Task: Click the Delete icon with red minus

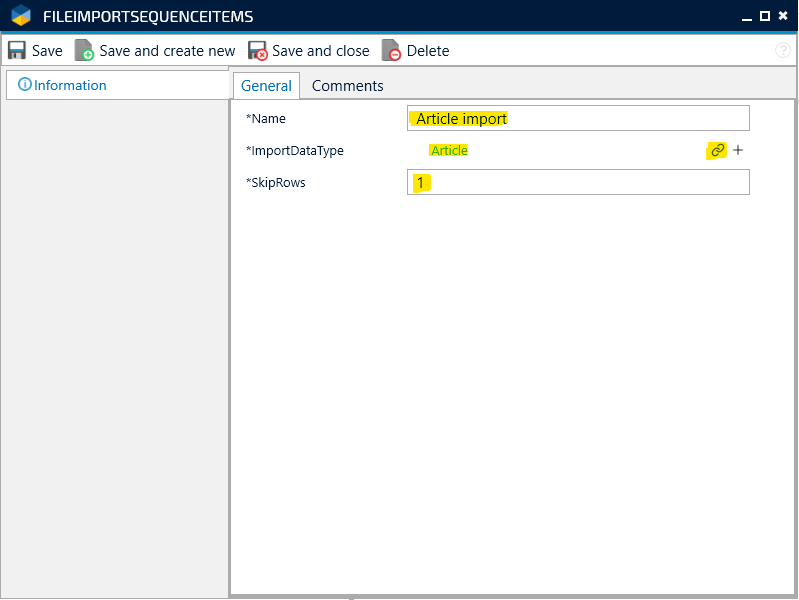Action: coord(391,51)
